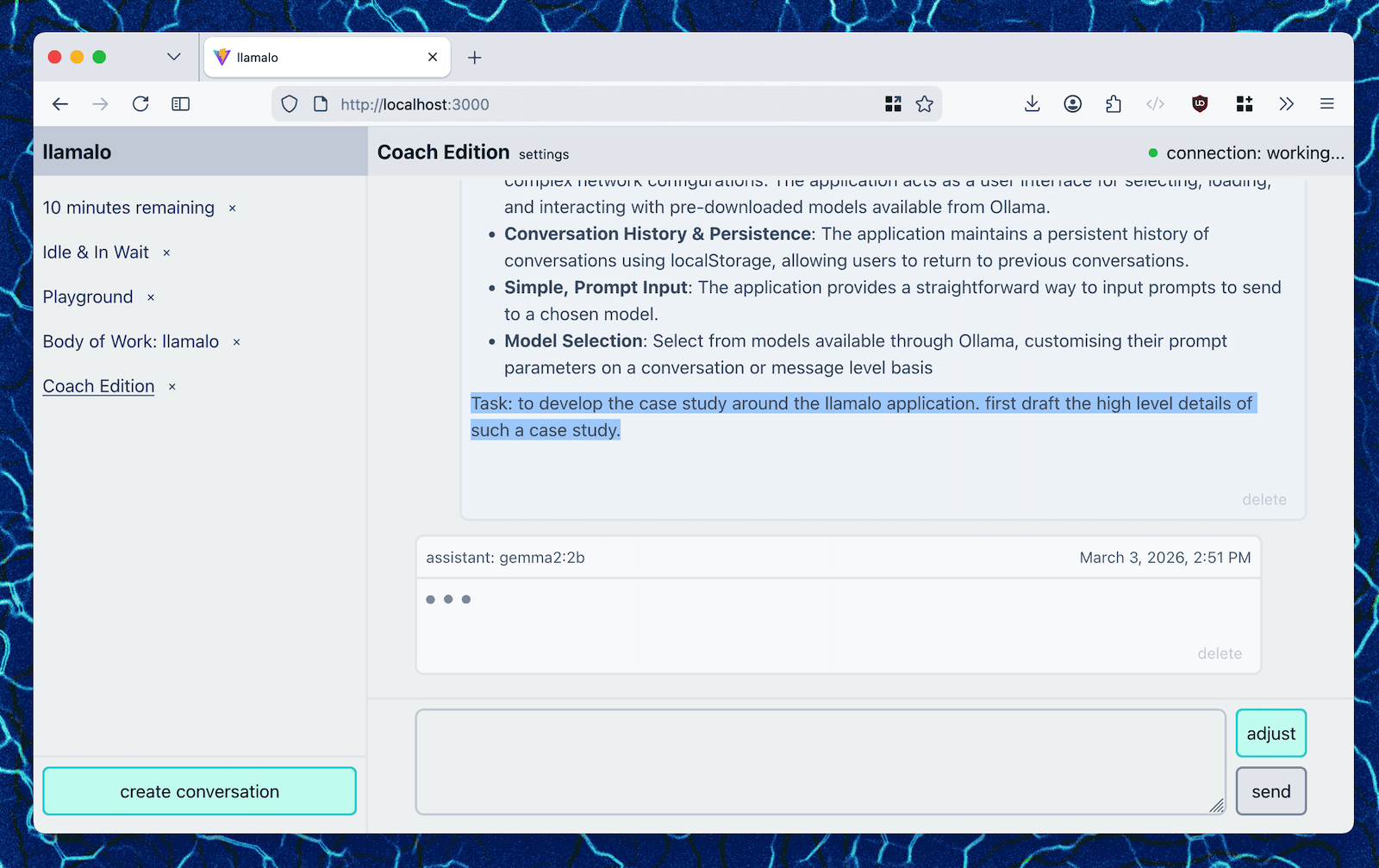
Task: Open the uBlock Origin shield icon
Action: tap(1200, 103)
